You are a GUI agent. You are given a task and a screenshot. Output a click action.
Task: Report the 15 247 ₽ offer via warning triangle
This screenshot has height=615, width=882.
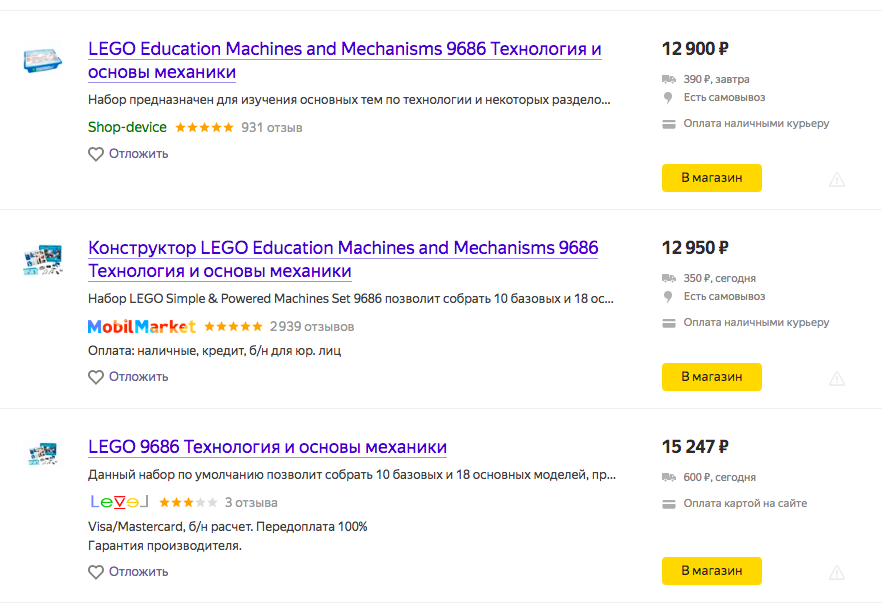coord(836,573)
